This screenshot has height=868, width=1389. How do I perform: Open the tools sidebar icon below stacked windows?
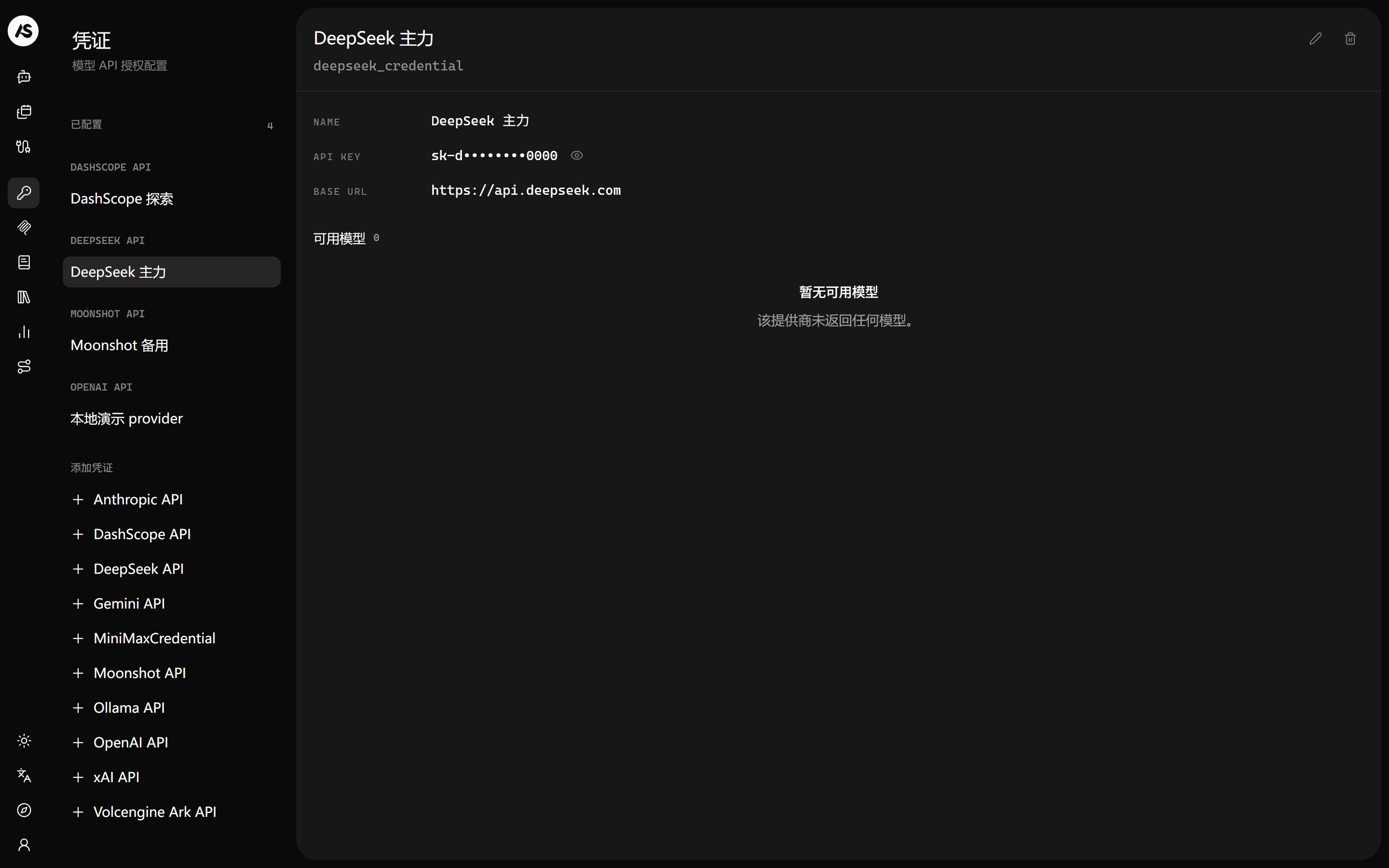[24, 147]
